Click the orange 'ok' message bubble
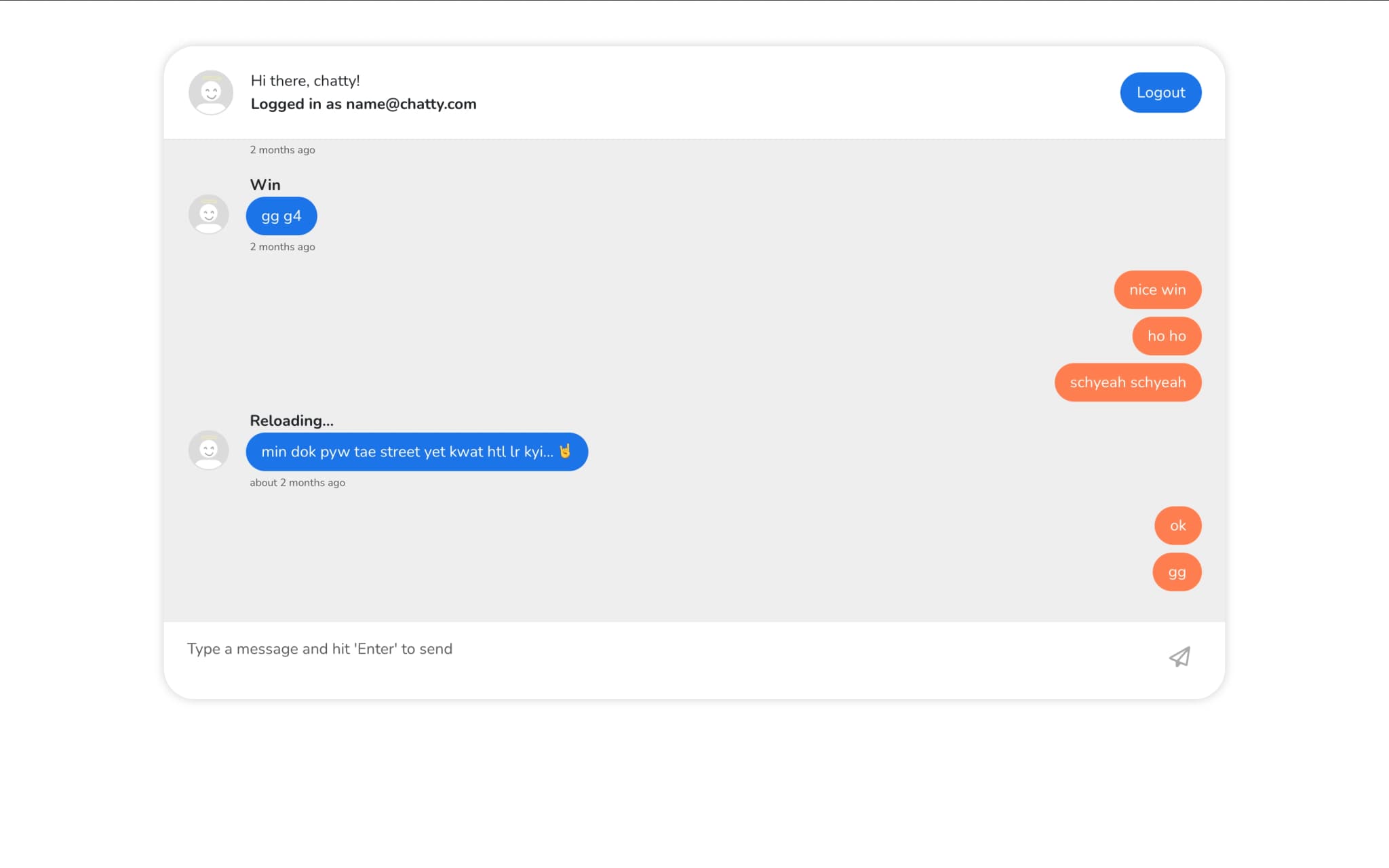The image size is (1389, 868). [1178, 526]
